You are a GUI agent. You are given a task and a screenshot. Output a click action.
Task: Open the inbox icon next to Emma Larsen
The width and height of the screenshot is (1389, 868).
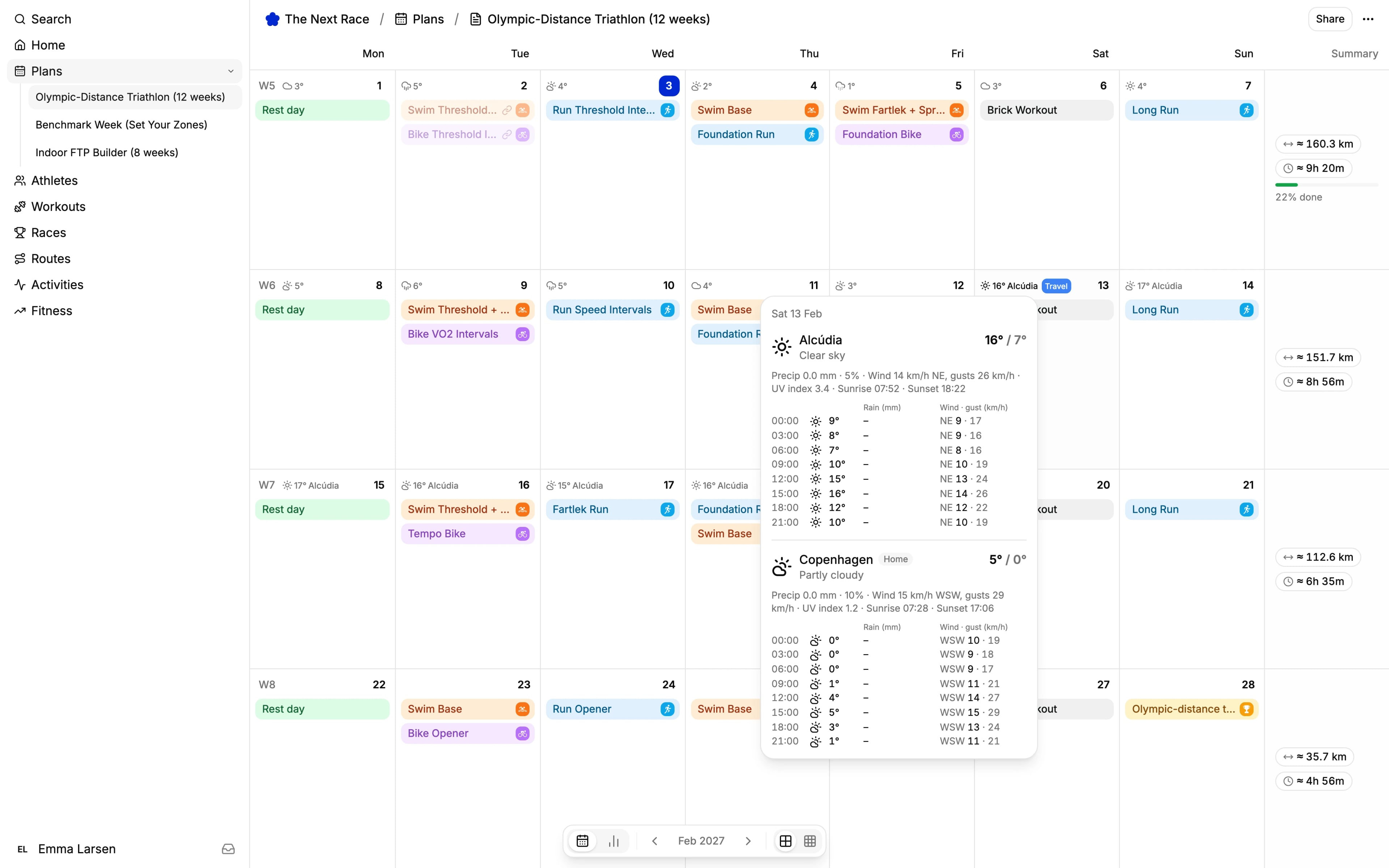click(x=229, y=849)
